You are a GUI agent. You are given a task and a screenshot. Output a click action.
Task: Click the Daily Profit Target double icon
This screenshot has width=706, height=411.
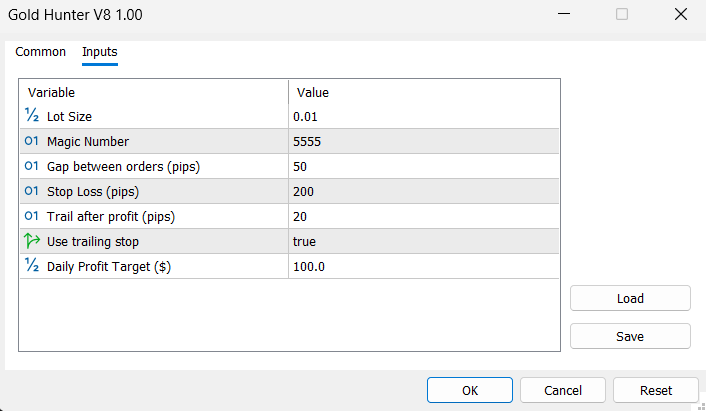tap(31, 267)
